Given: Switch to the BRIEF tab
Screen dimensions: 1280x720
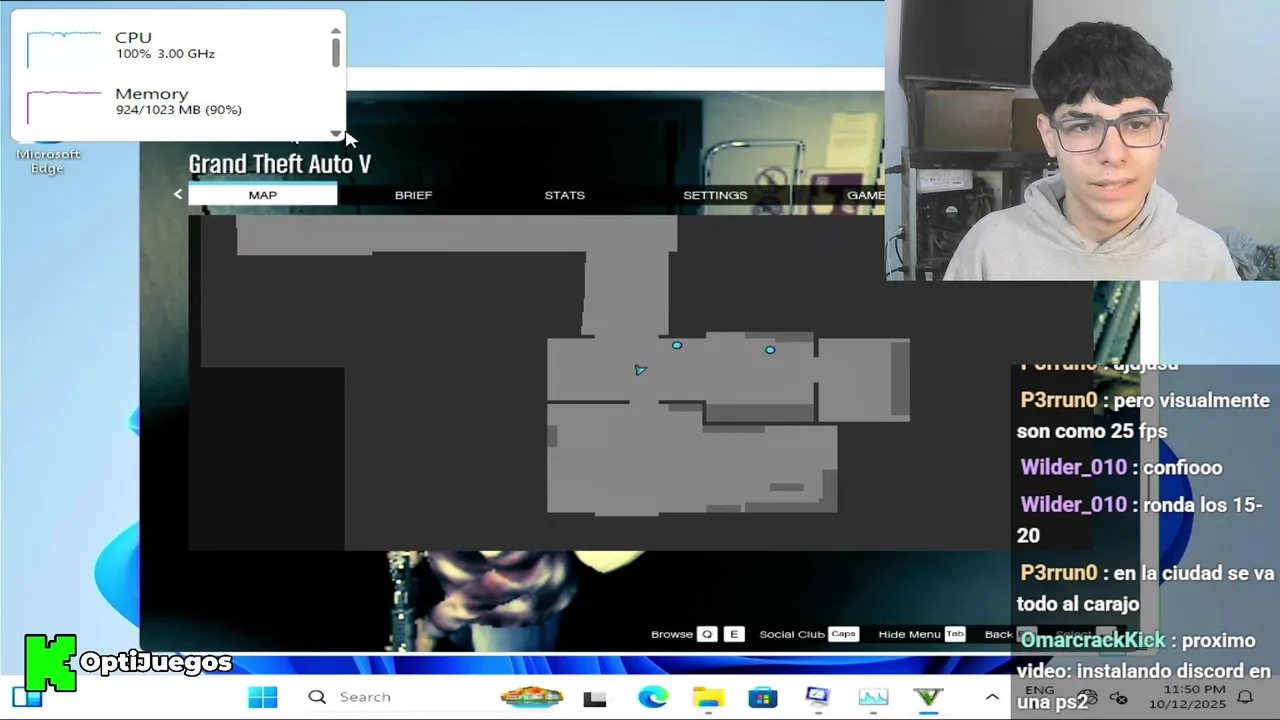Looking at the screenshot, I should point(413,195).
